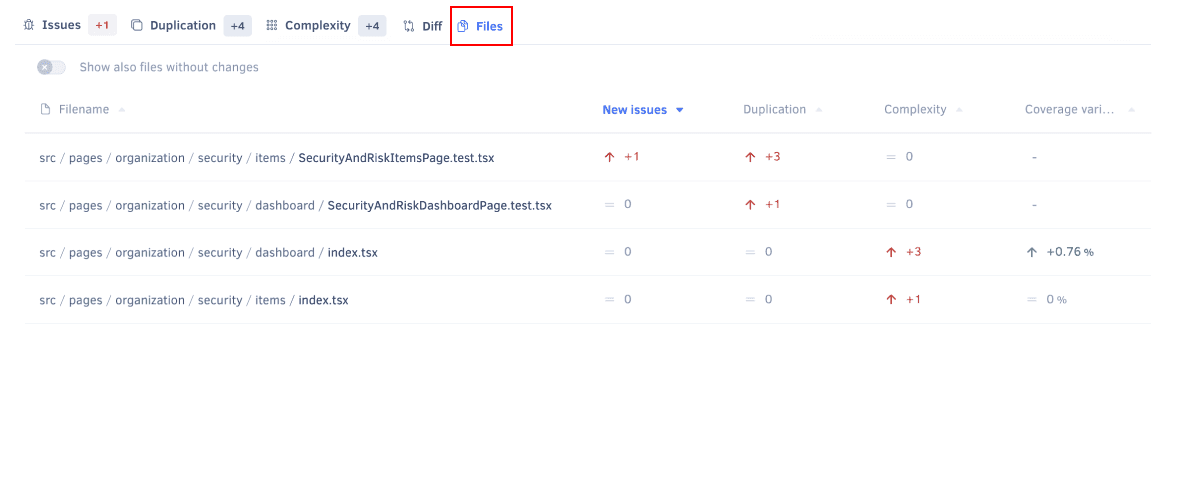Click the Issues bug icon
Screen dimensions: 1180x486
29,26
